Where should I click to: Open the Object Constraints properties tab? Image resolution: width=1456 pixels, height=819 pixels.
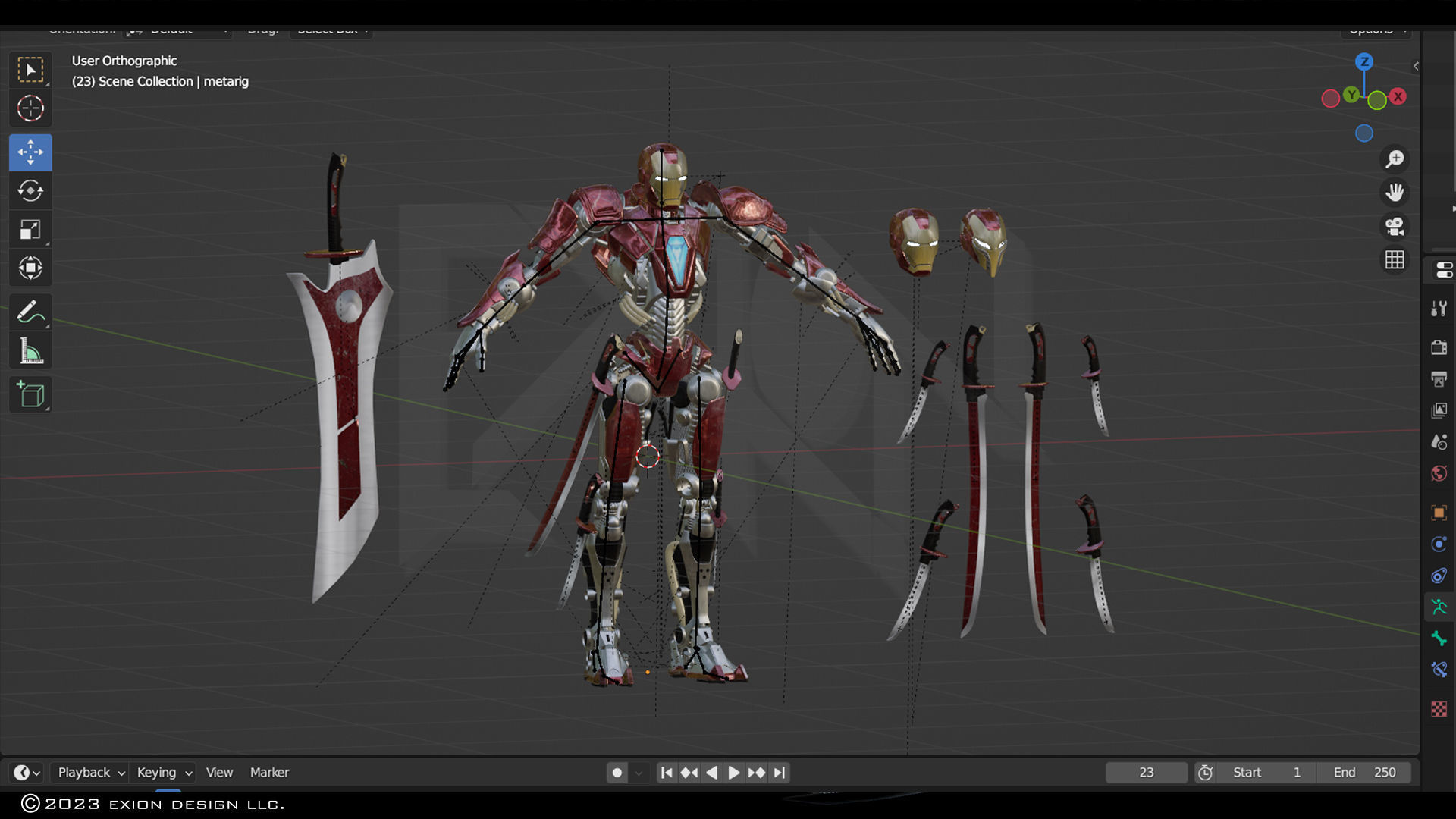1439,576
